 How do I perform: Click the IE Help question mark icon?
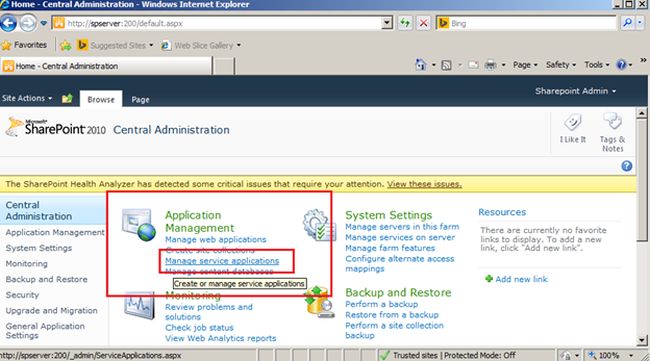click(621, 65)
